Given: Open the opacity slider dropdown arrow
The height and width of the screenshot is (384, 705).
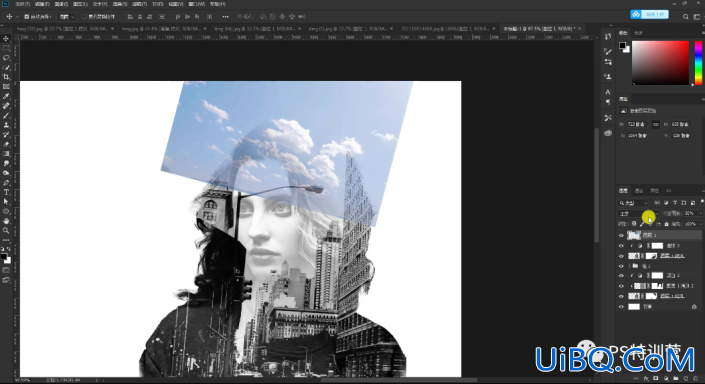Looking at the screenshot, I should (x=700, y=214).
